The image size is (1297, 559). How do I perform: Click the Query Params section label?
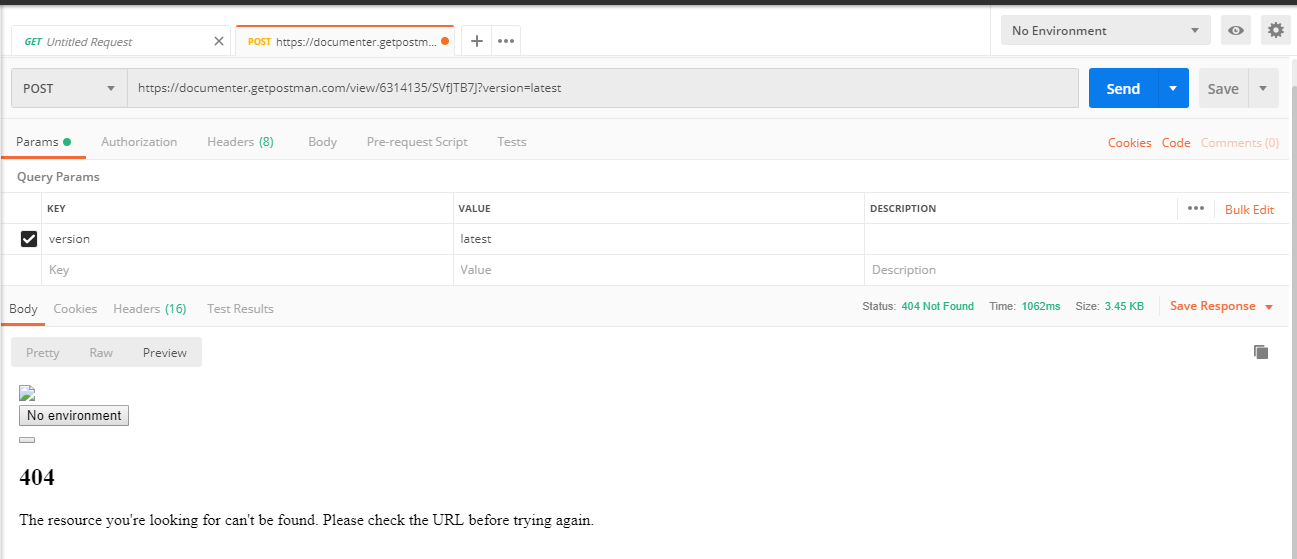pyautogui.click(x=58, y=177)
